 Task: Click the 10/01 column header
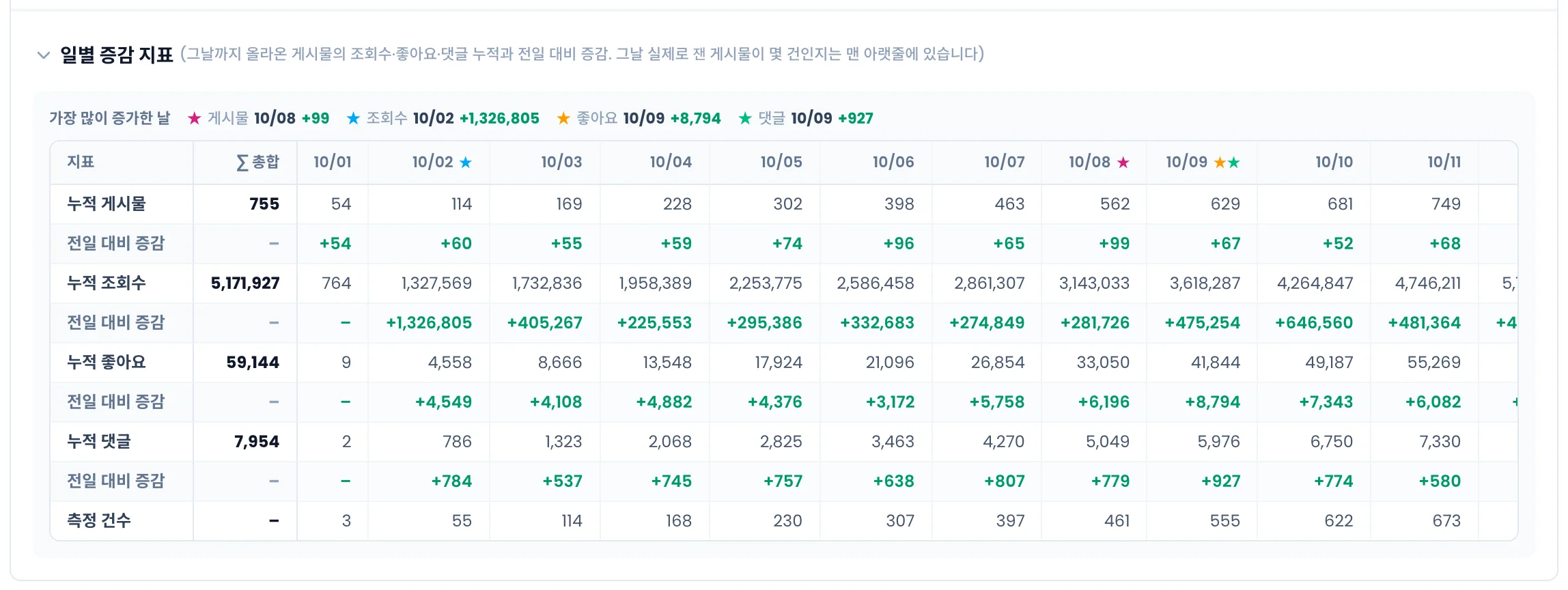pos(333,162)
